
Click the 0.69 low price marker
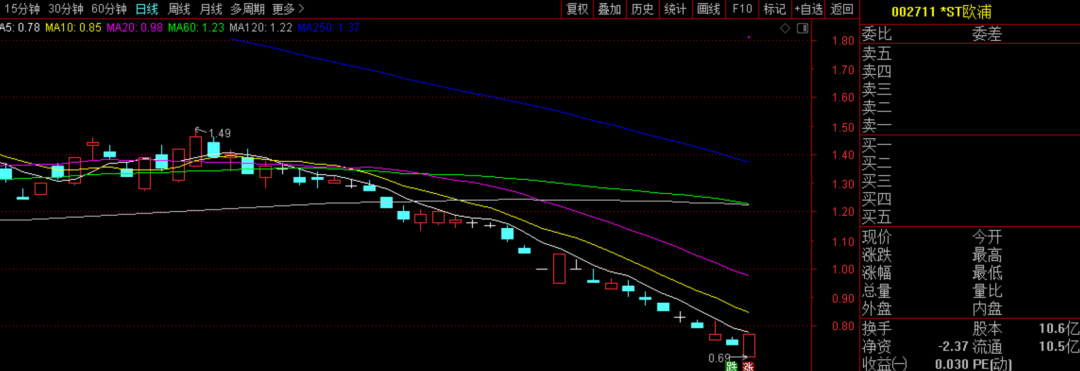coord(719,358)
